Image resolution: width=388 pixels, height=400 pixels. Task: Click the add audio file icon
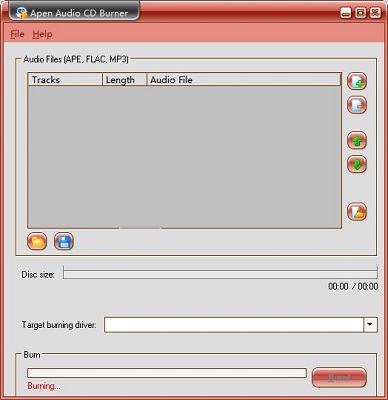pyautogui.click(x=357, y=81)
